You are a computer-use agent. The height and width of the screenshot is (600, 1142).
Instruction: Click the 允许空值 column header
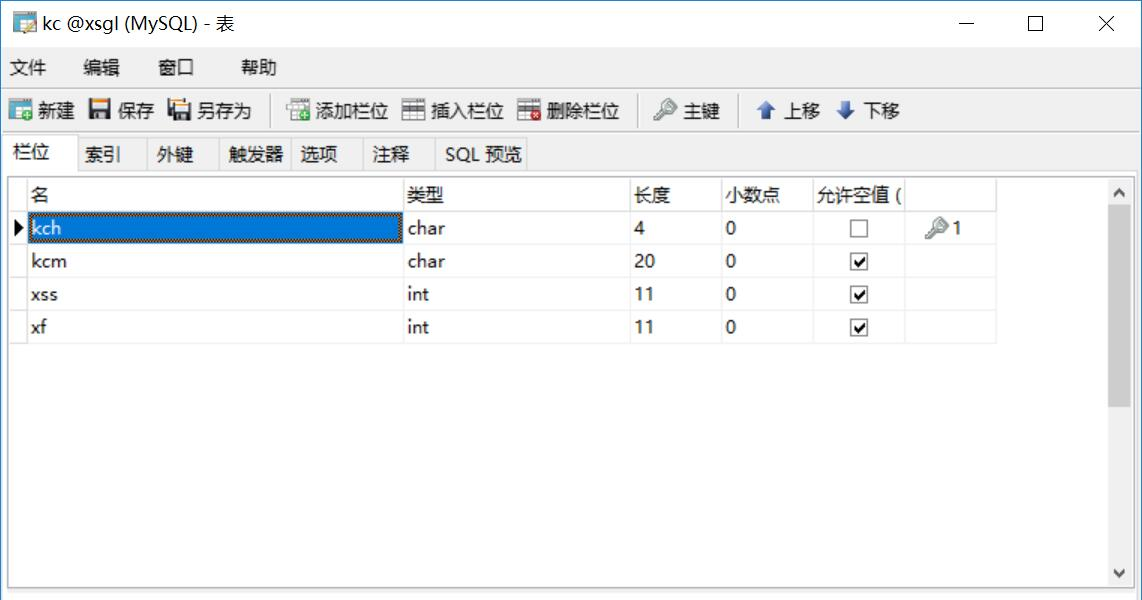859,194
